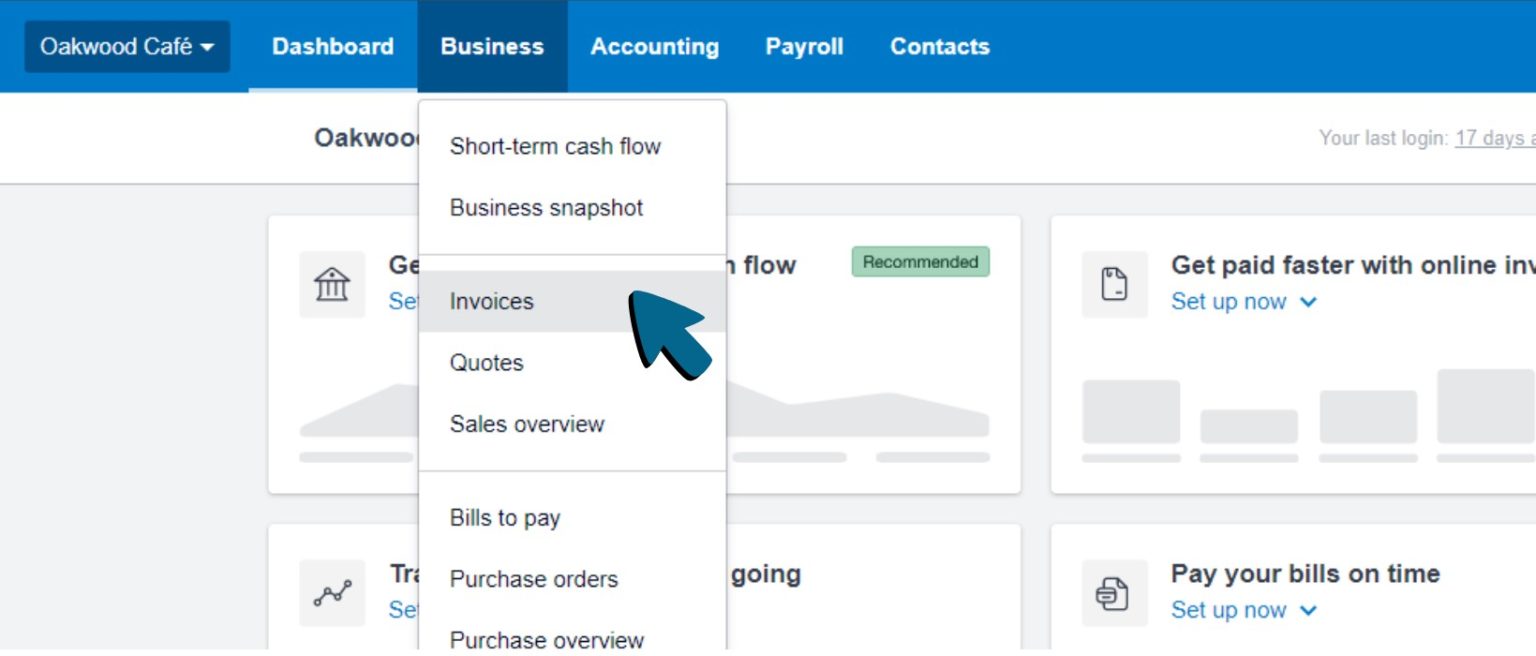Switch to the Accounting tab
Screen dimensions: 1536x656
click(655, 46)
